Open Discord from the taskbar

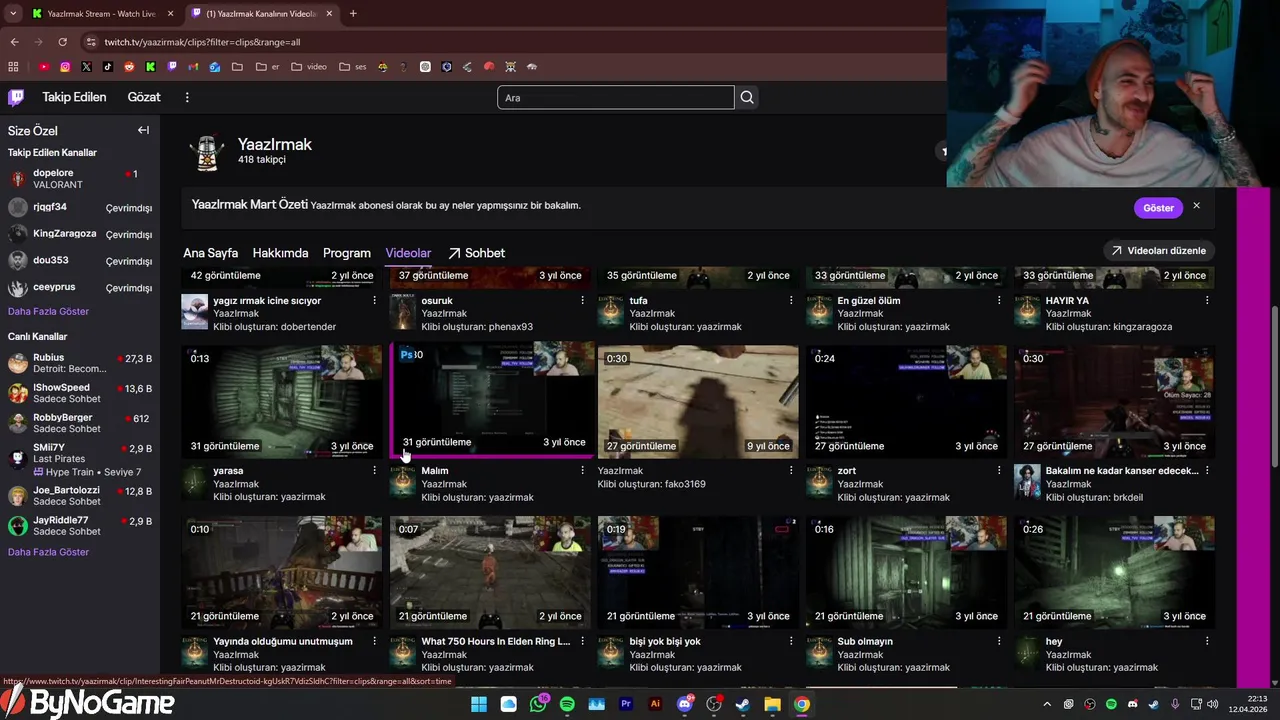[x=685, y=704]
